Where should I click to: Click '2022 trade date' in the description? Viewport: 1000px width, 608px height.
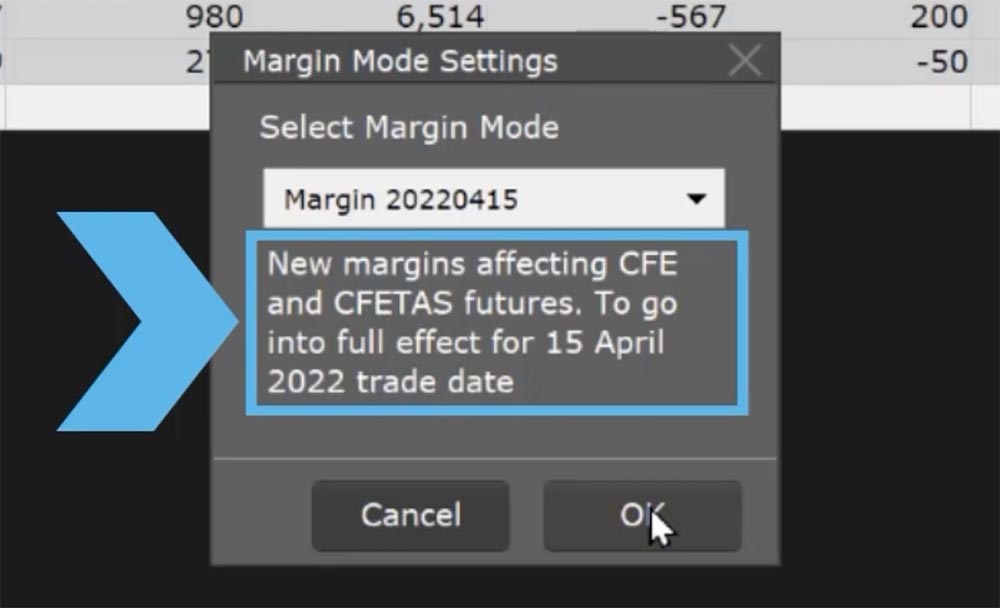391,381
